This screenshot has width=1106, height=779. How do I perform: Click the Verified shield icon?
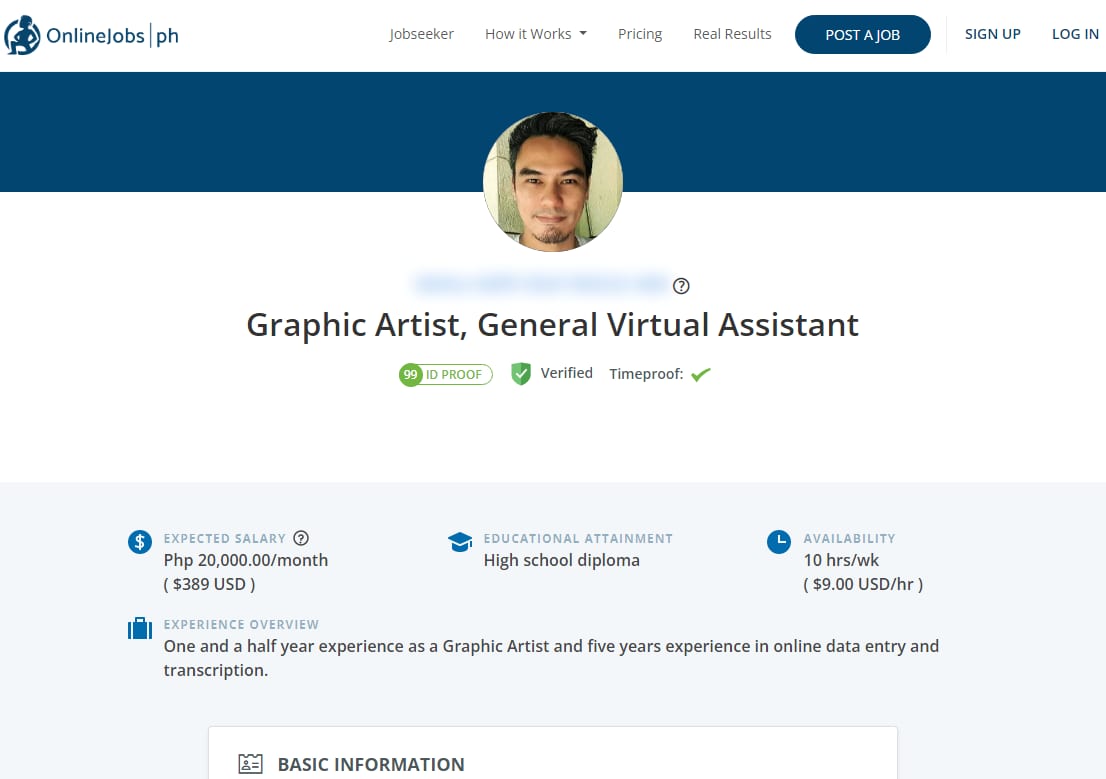pyautogui.click(x=521, y=372)
